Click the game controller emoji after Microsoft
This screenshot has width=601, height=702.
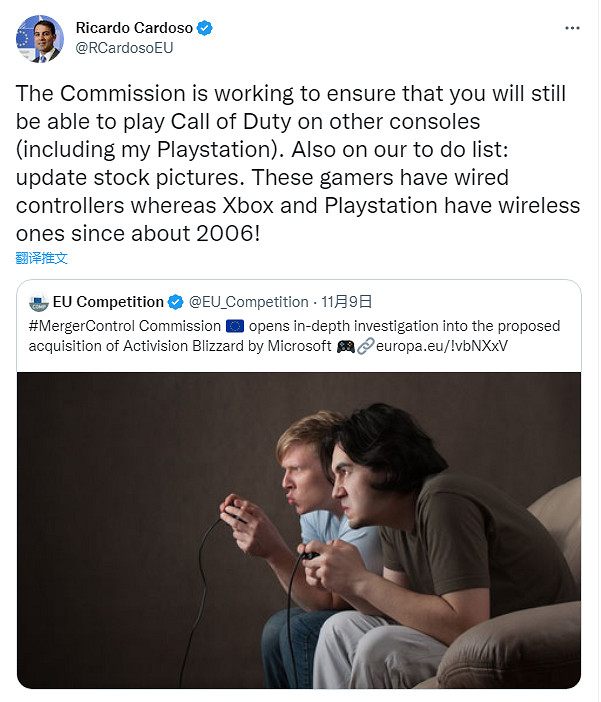[x=345, y=346]
